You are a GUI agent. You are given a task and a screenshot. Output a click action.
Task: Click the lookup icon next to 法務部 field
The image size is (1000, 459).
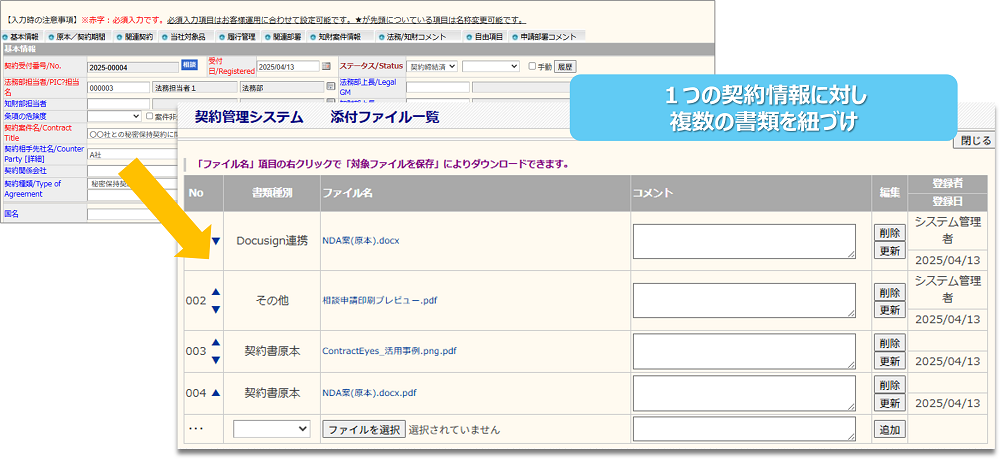(x=331, y=87)
